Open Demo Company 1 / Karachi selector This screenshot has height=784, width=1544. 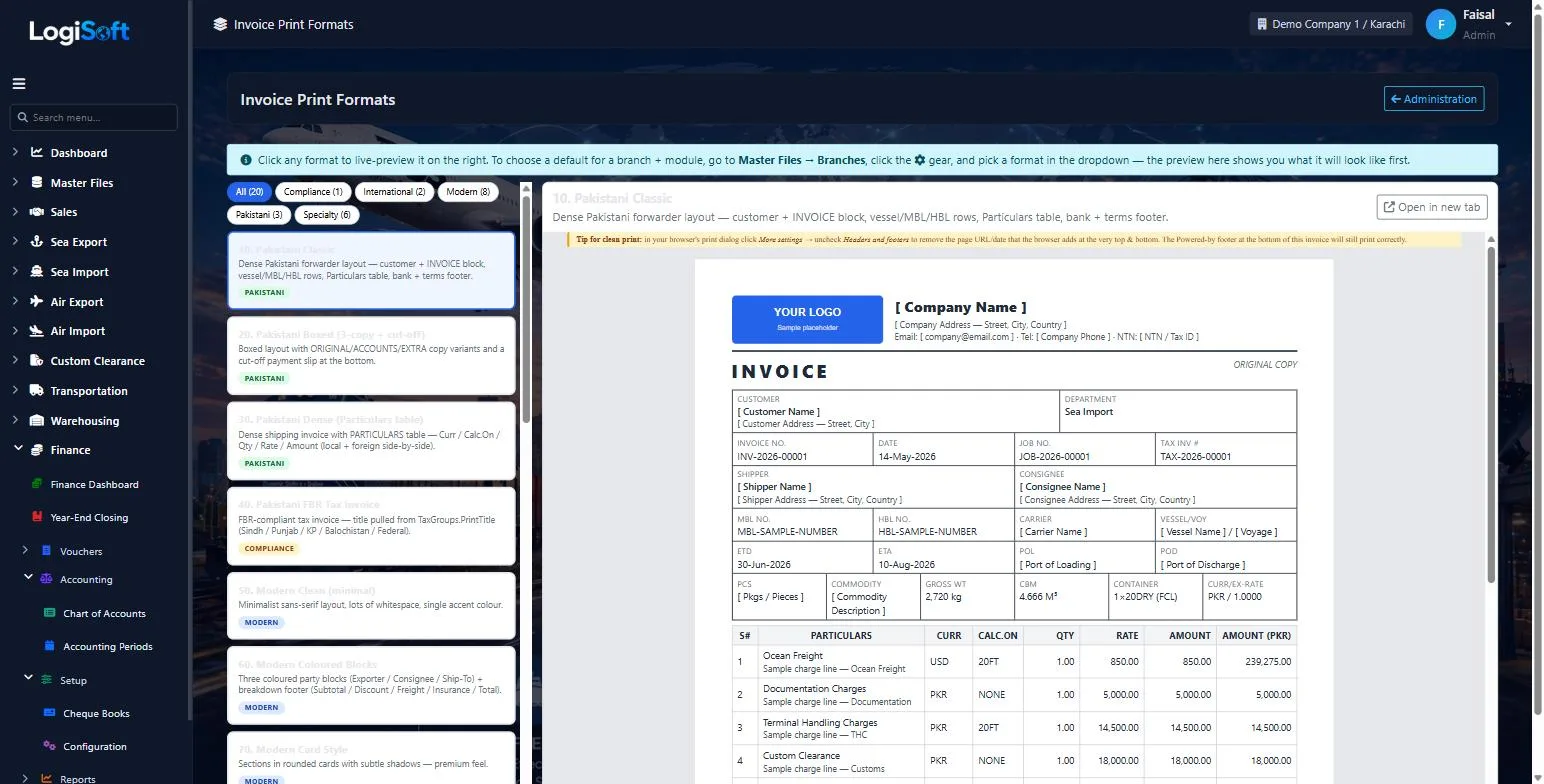pos(1331,24)
